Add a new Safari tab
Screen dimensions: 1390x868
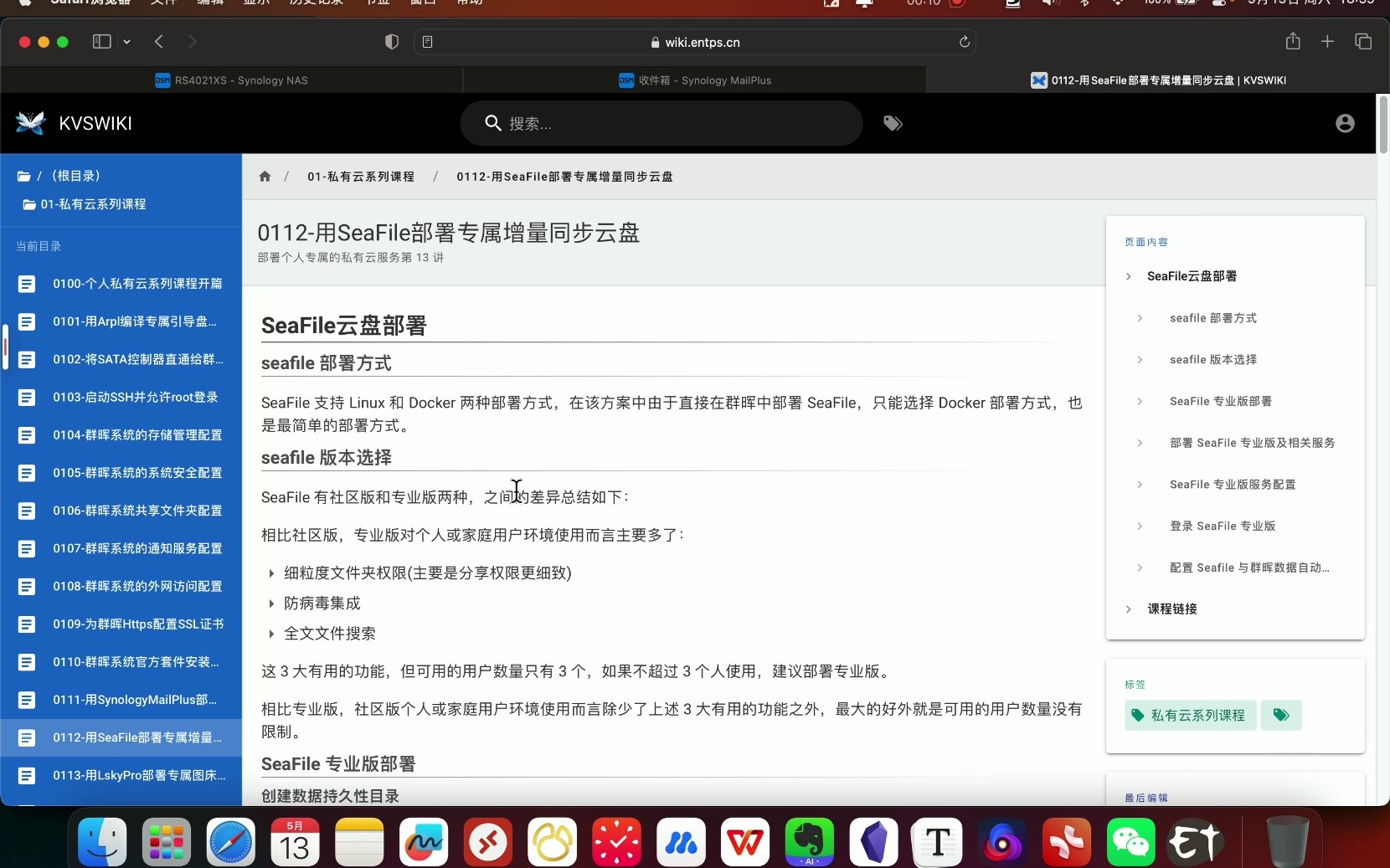[x=1327, y=41]
